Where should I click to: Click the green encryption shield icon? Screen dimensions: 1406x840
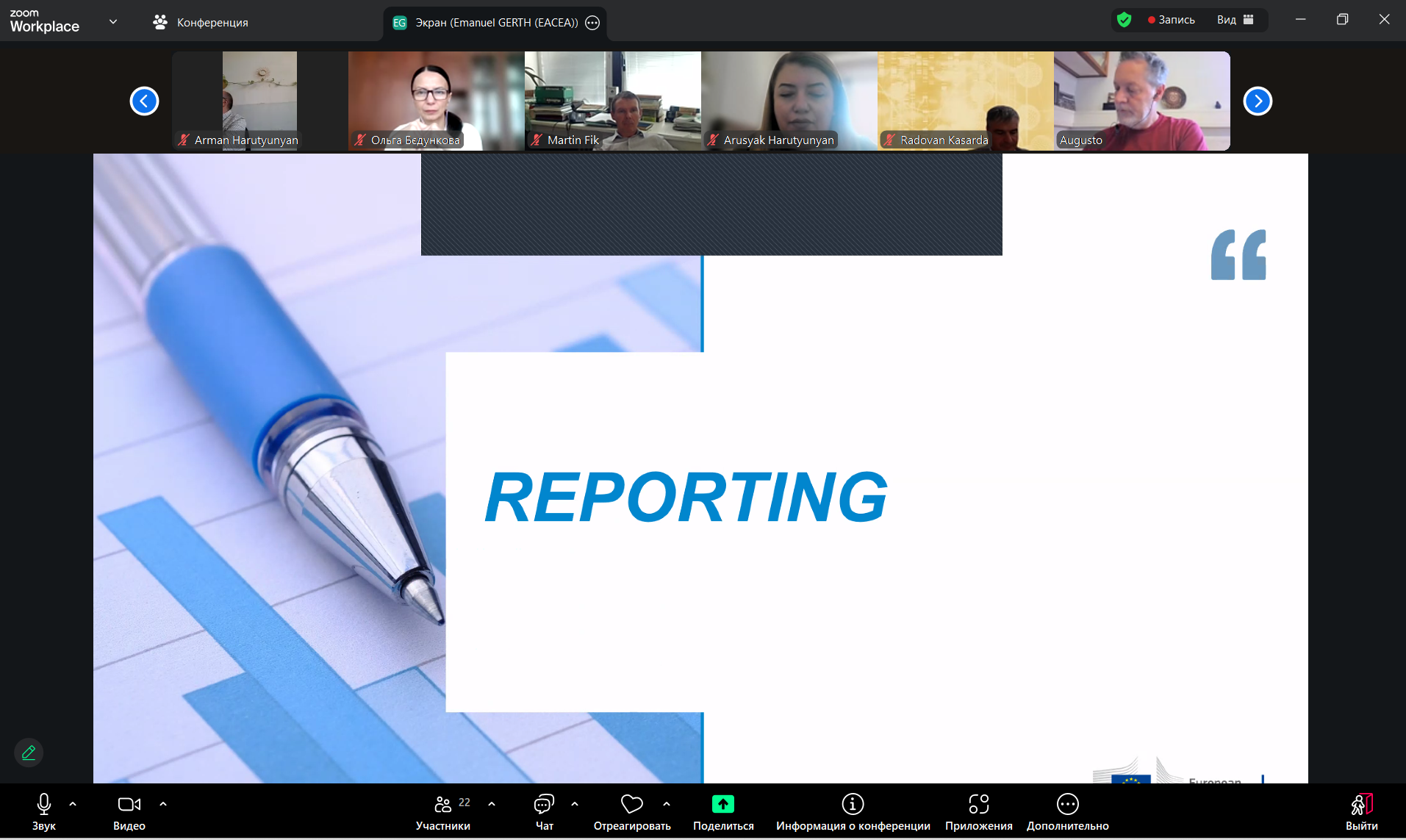[1124, 20]
